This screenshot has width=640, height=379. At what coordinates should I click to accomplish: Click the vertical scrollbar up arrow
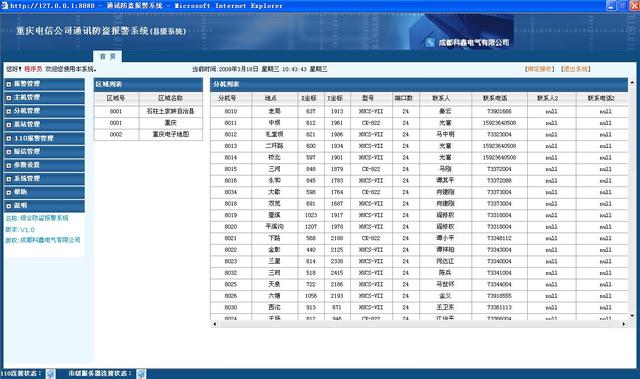point(632,83)
